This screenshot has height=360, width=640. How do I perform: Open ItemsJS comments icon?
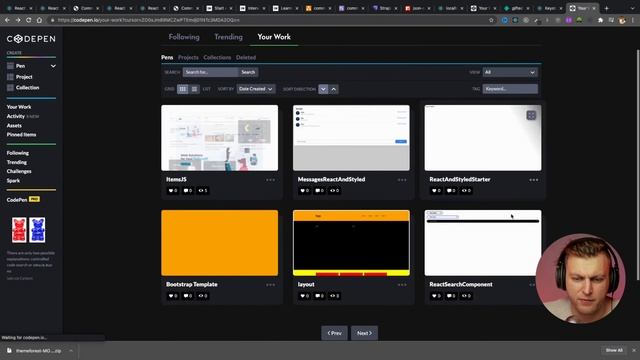[188, 191]
